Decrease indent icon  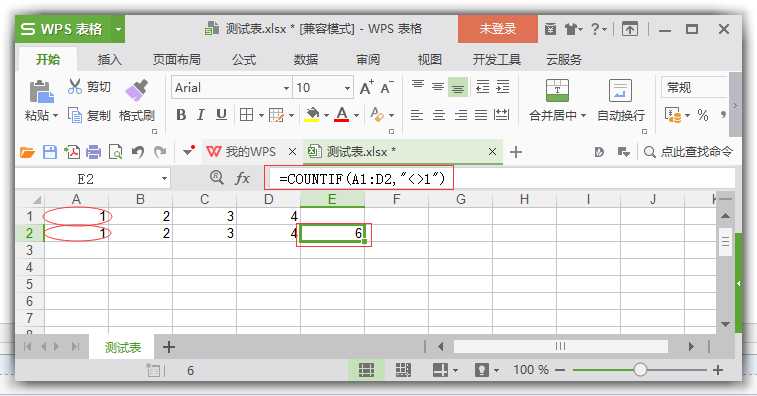482,87
